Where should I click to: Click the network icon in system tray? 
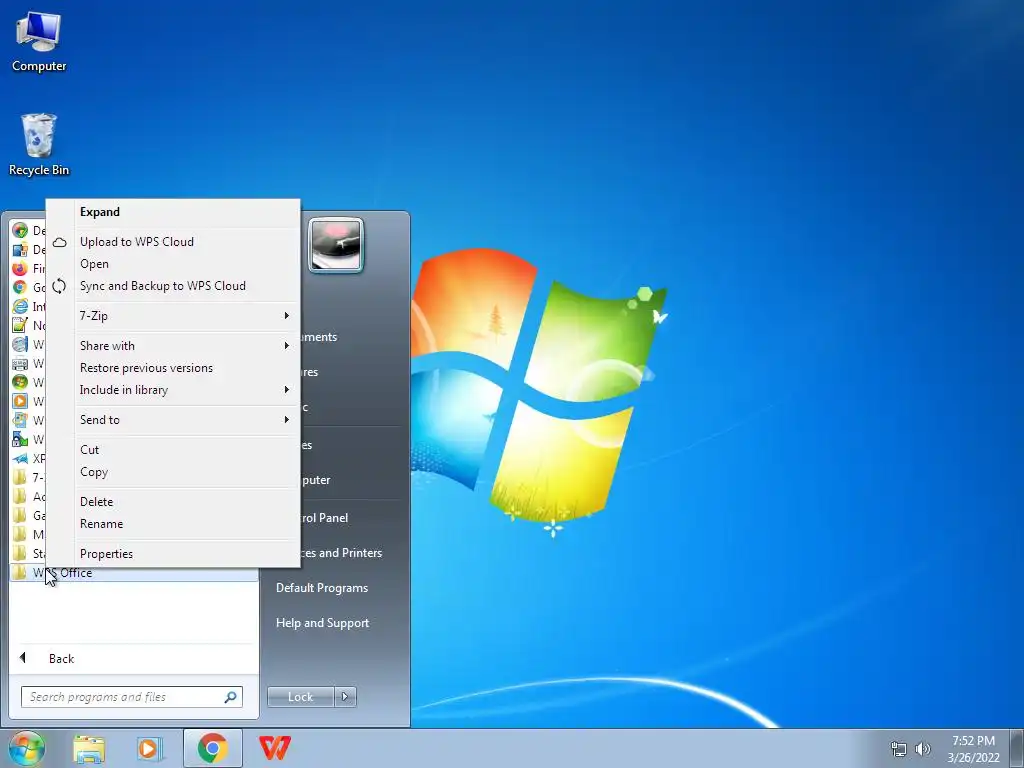click(x=899, y=749)
